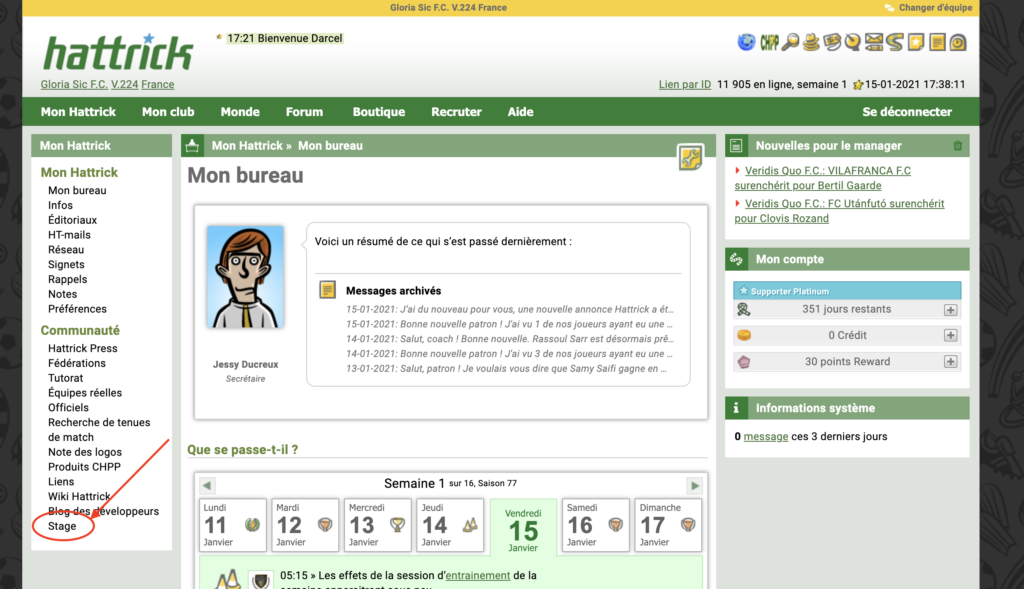The image size is (1024, 589).
Task: Follow the entraînement link
Action: (x=477, y=575)
